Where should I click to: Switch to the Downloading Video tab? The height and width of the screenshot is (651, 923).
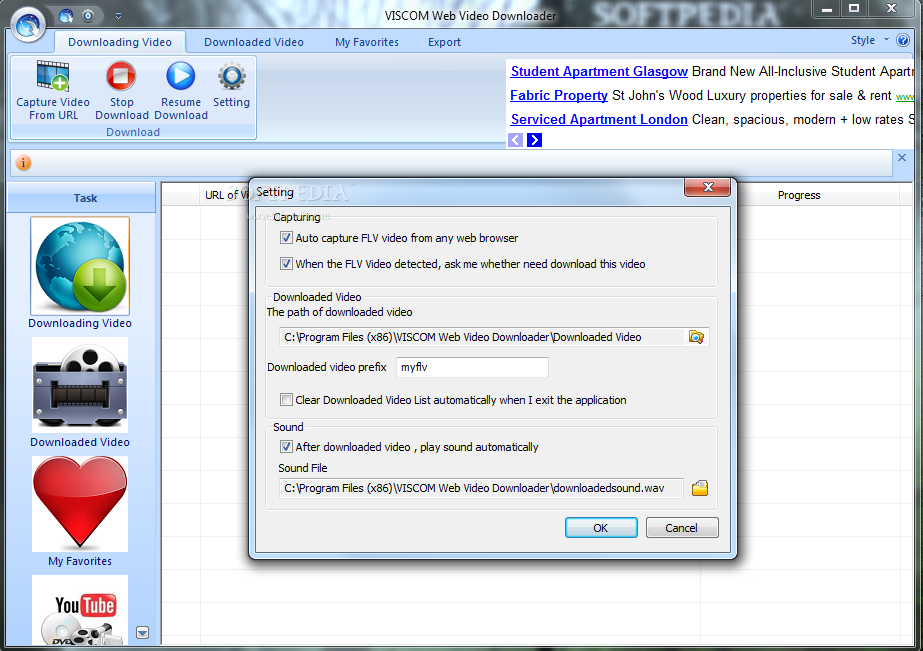120,42
